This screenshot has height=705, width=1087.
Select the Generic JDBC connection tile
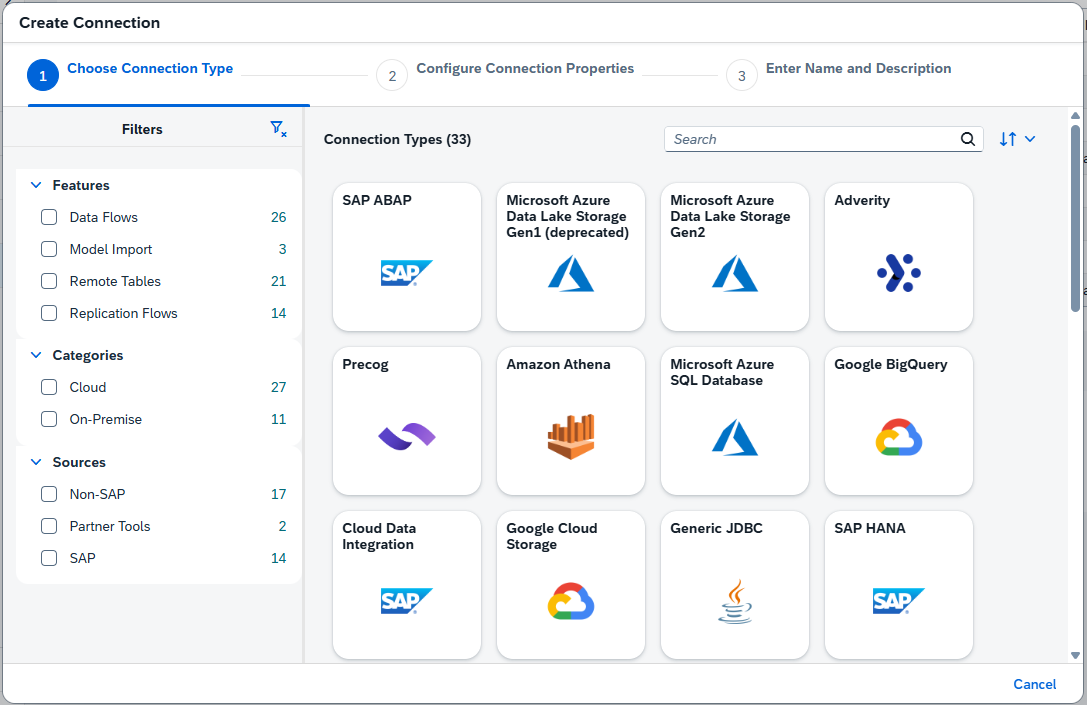coord(734,585)
